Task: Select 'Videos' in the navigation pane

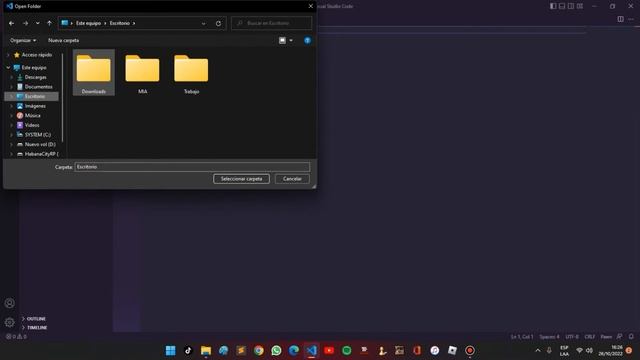Action: (32, 125)
